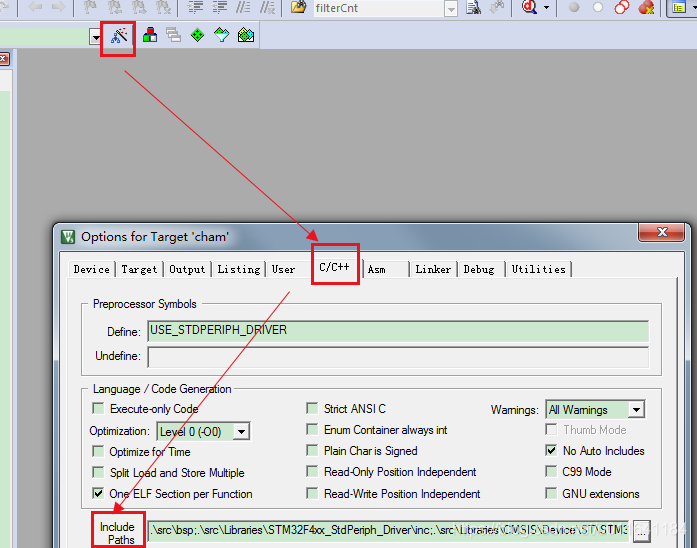Open debug icon dropdown arrow
The height and width of the screenshot is (548, 697).
pyautogui.click(x=546, y=7)
